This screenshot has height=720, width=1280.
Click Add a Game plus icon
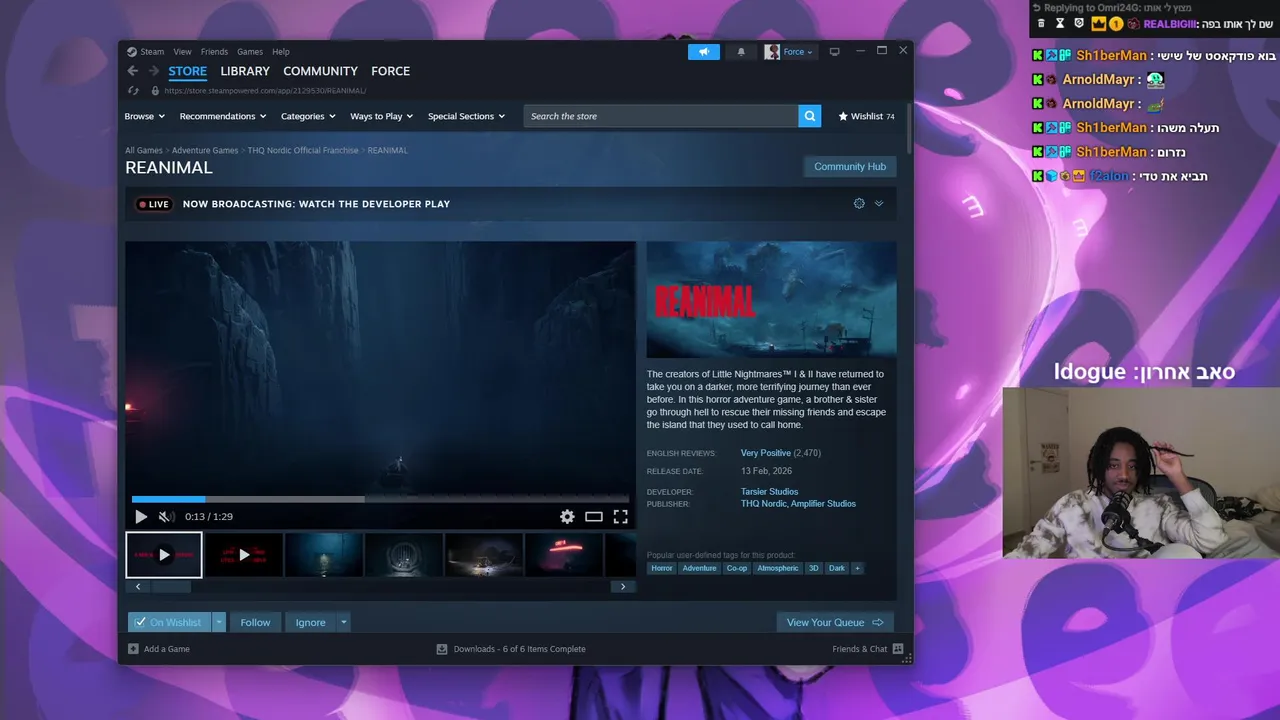tap(133, 649)
